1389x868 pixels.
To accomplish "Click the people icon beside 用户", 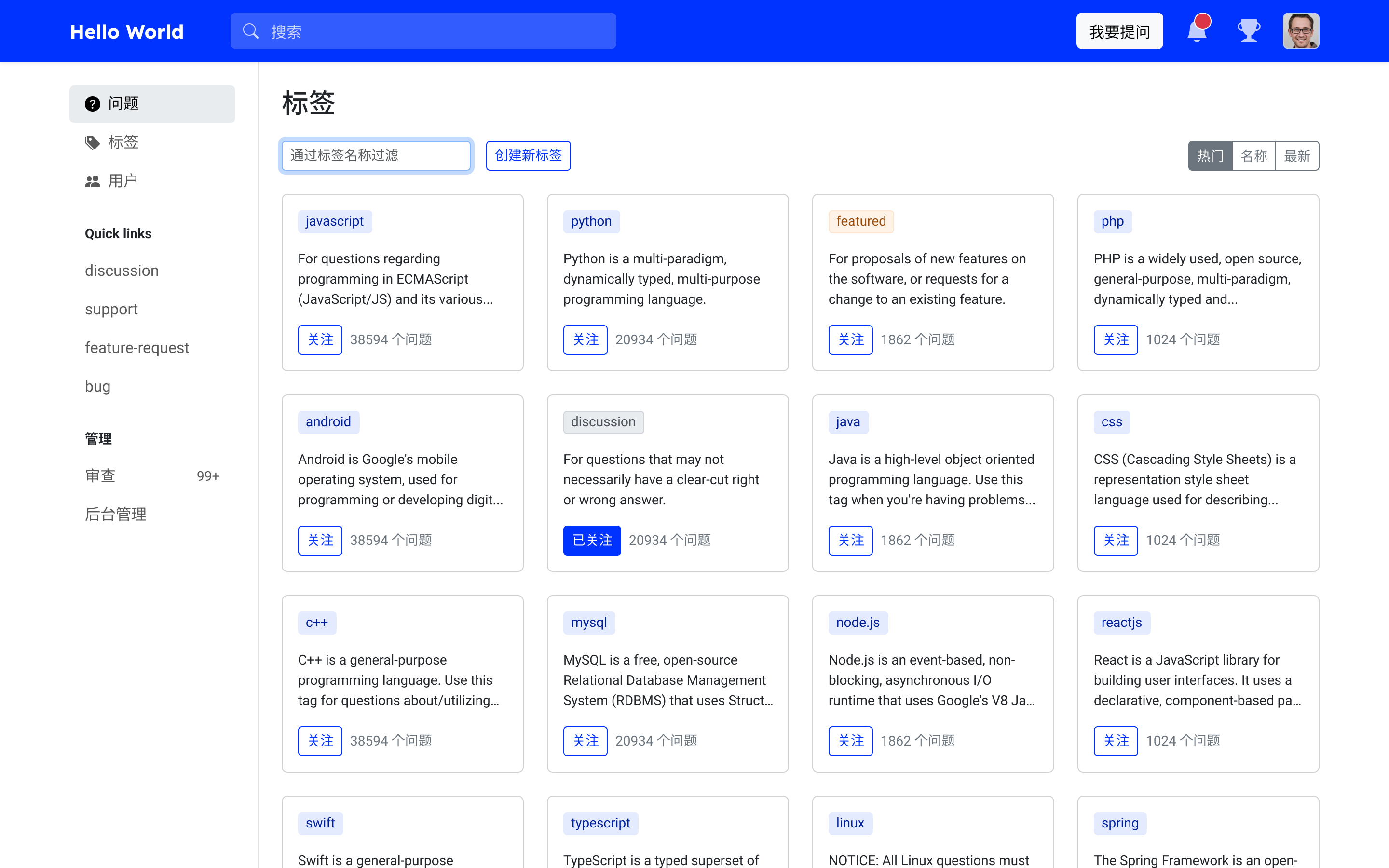I will click(93, 181).
